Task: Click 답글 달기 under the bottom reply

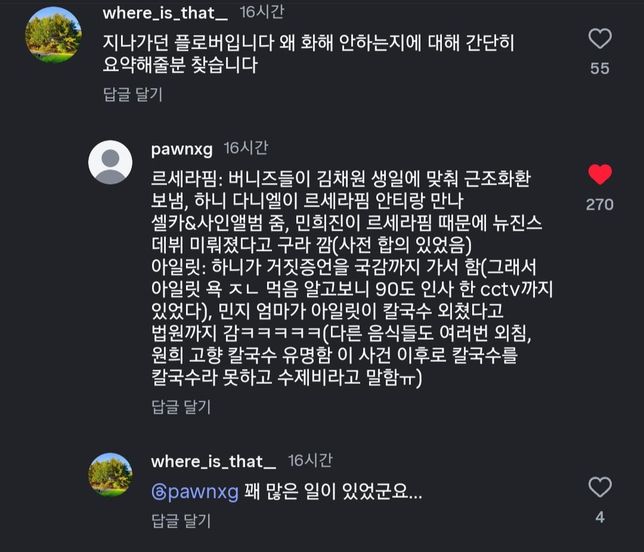Action: tap(181, 520)
